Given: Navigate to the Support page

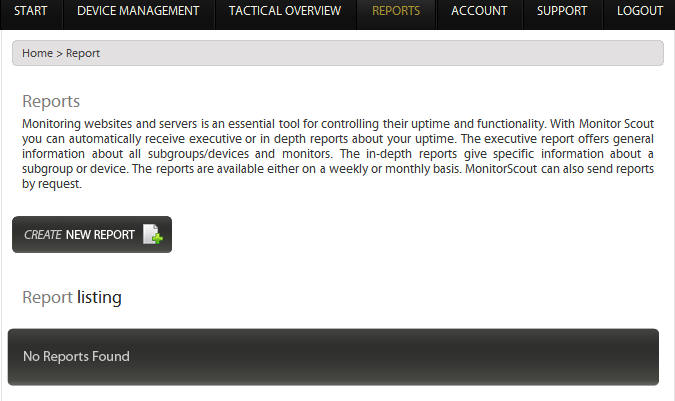Looking at the screenshot, I should (562, 12).
